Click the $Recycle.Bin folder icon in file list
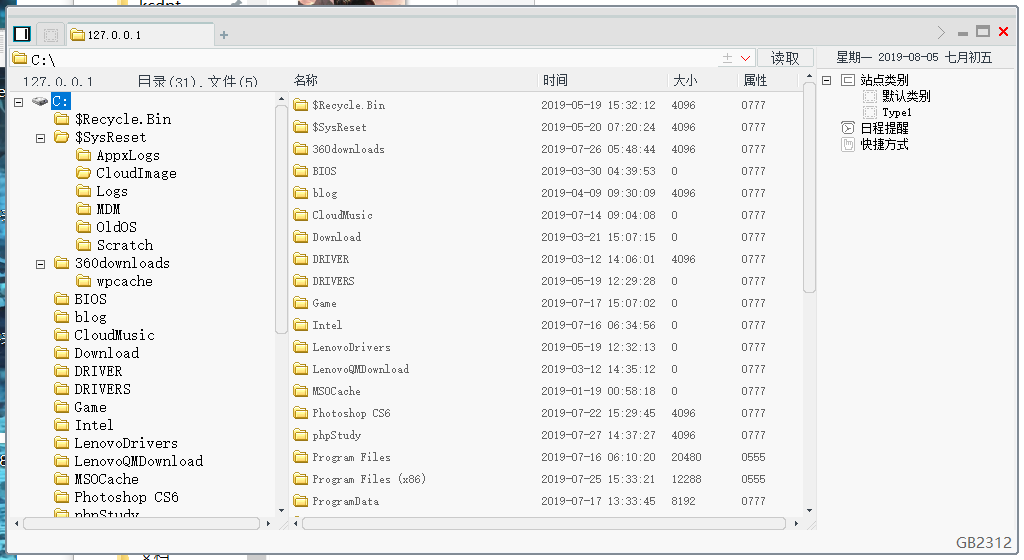Viewport: 1024px width, 560px height. pyautogui.click(x=300, y=104)
